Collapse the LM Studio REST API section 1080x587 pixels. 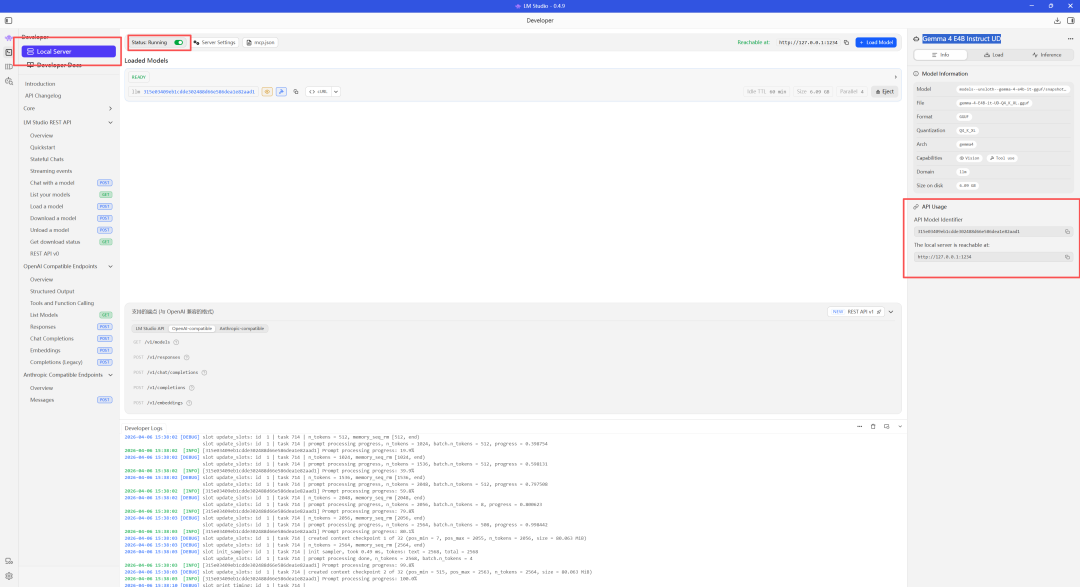(110, 123)
